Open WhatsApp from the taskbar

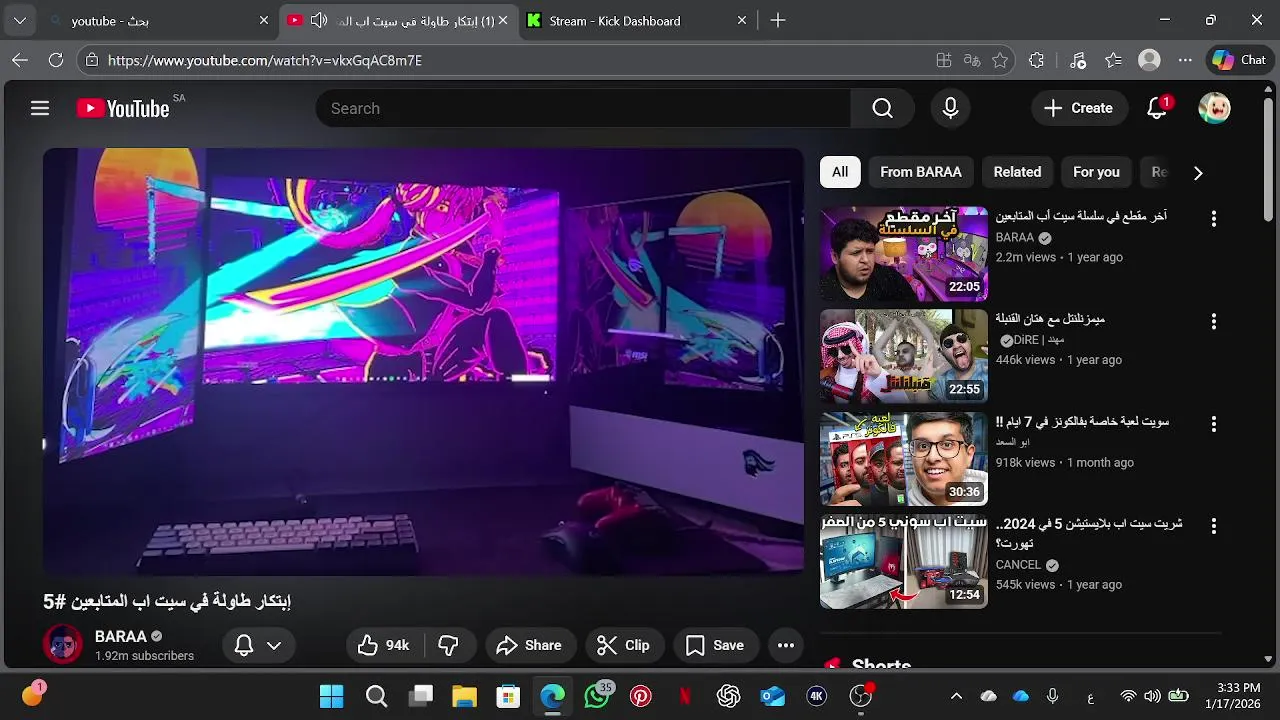click(x=597, y=696)
